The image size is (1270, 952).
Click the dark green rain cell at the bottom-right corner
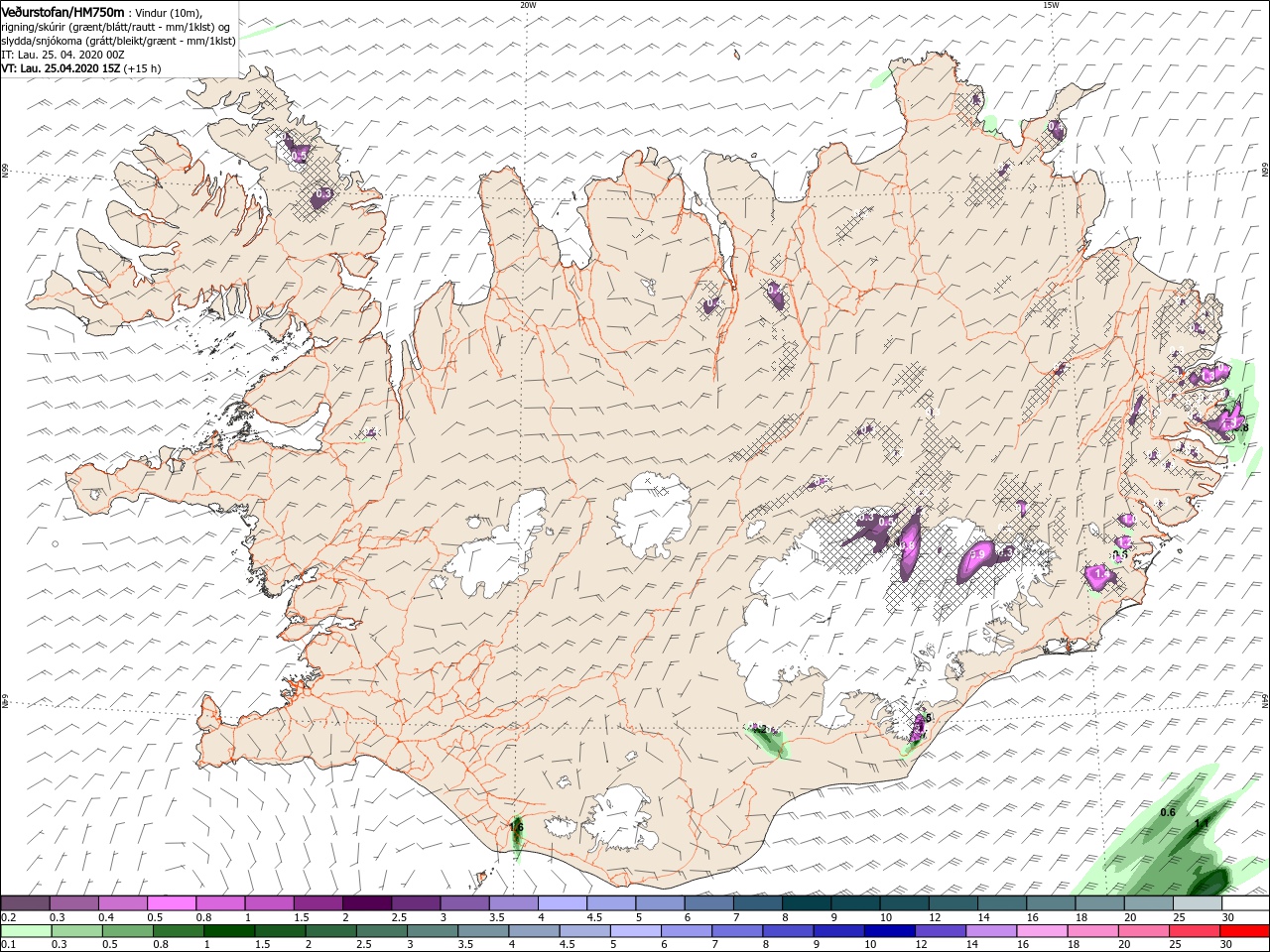click(x=1210, y=881)
